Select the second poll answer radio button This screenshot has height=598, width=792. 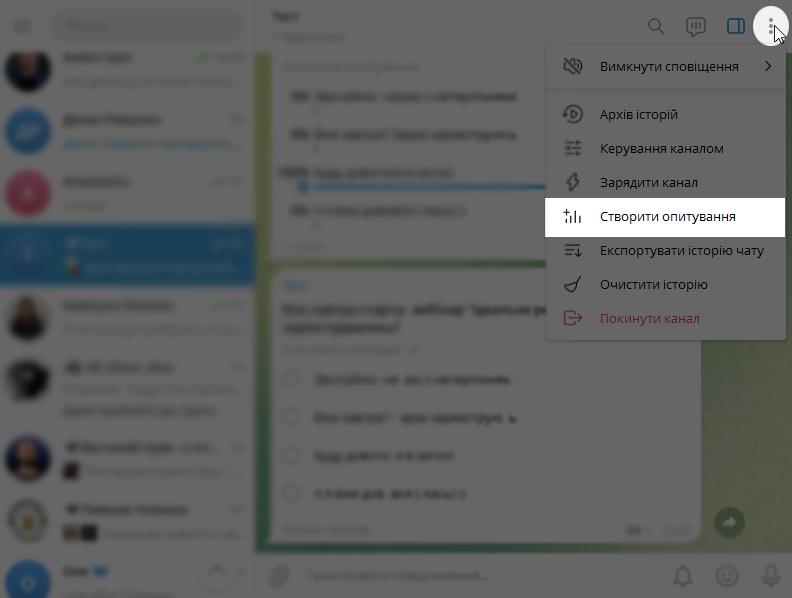click(291, 418)
